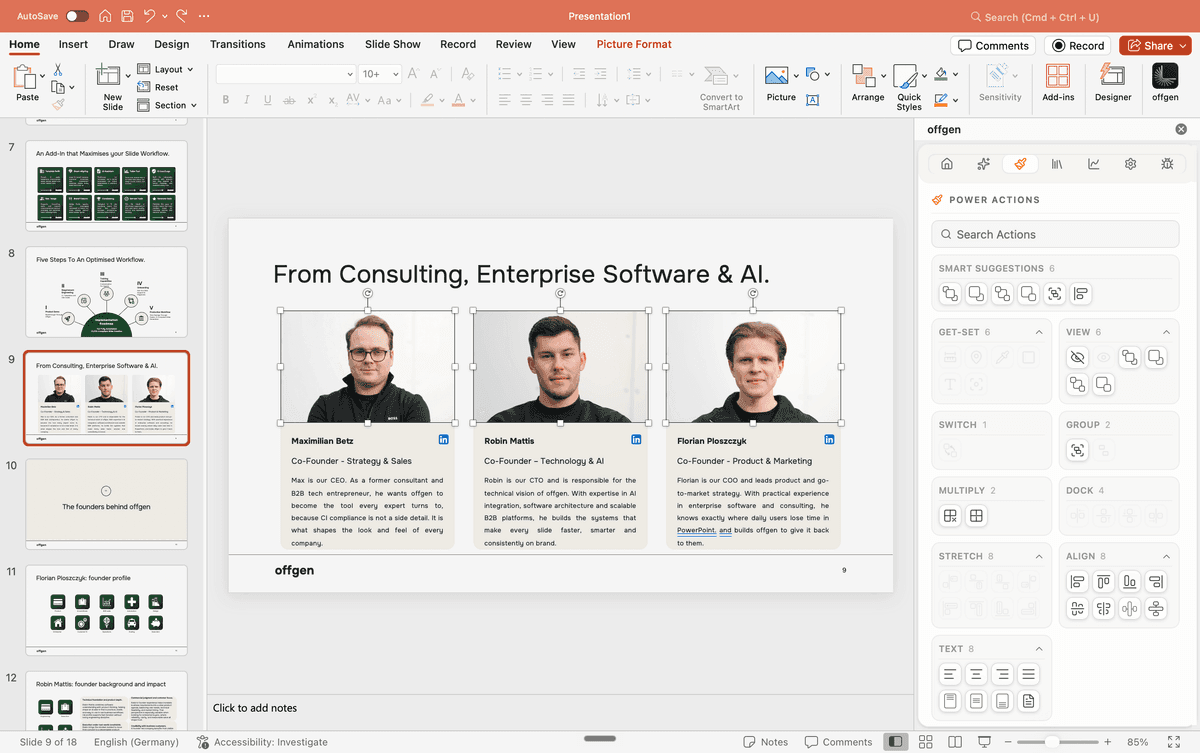1200x753 pixels.
Task: Open the offgen add-in from the ribbon
Action: click(1165, 82)
